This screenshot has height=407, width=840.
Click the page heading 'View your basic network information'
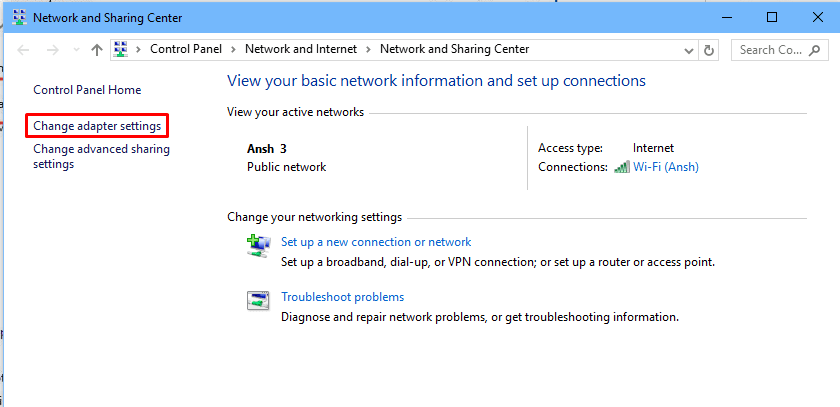coord(437,81)
